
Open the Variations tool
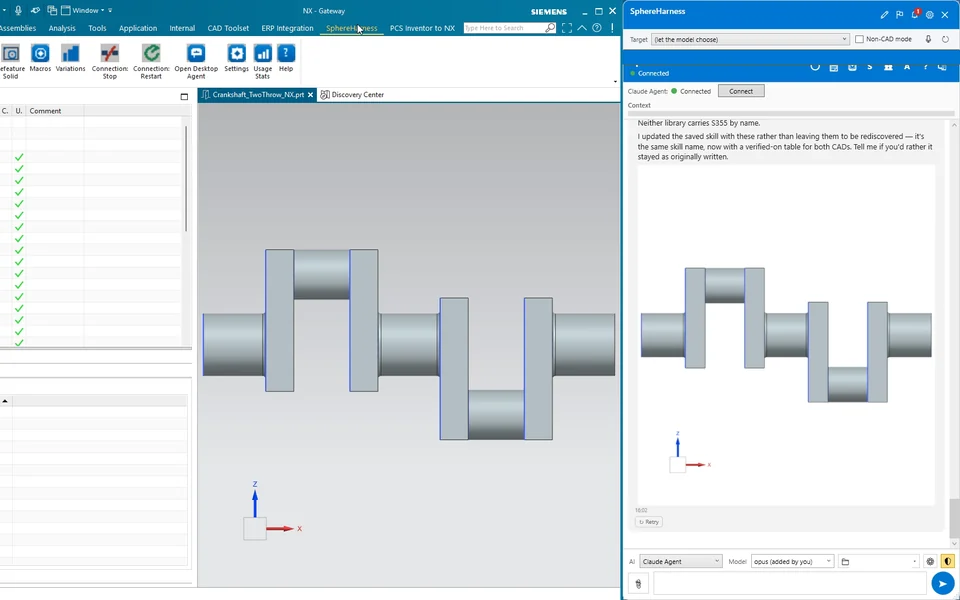click(70, 59)
